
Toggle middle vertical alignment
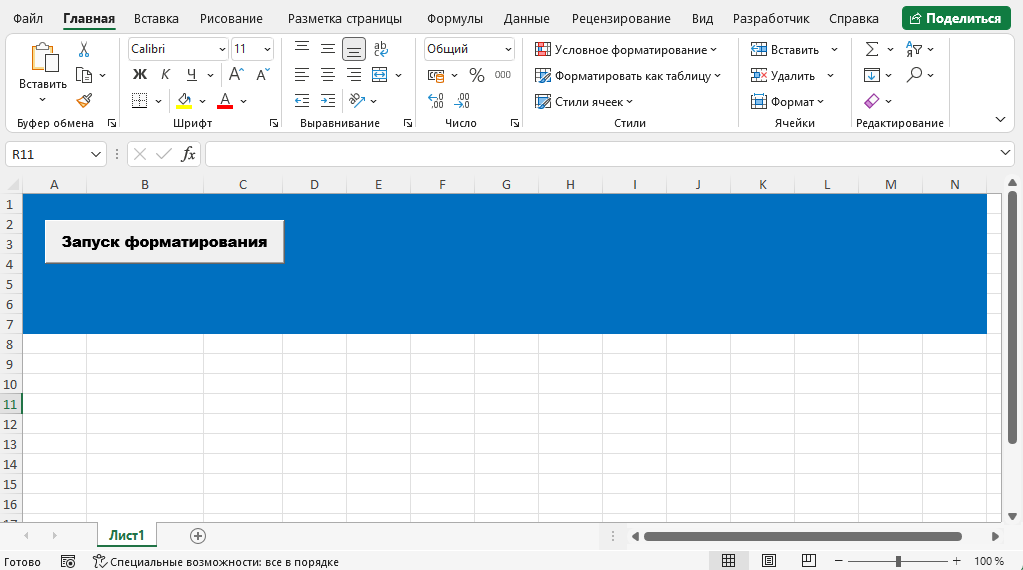(x=328, y=49)
